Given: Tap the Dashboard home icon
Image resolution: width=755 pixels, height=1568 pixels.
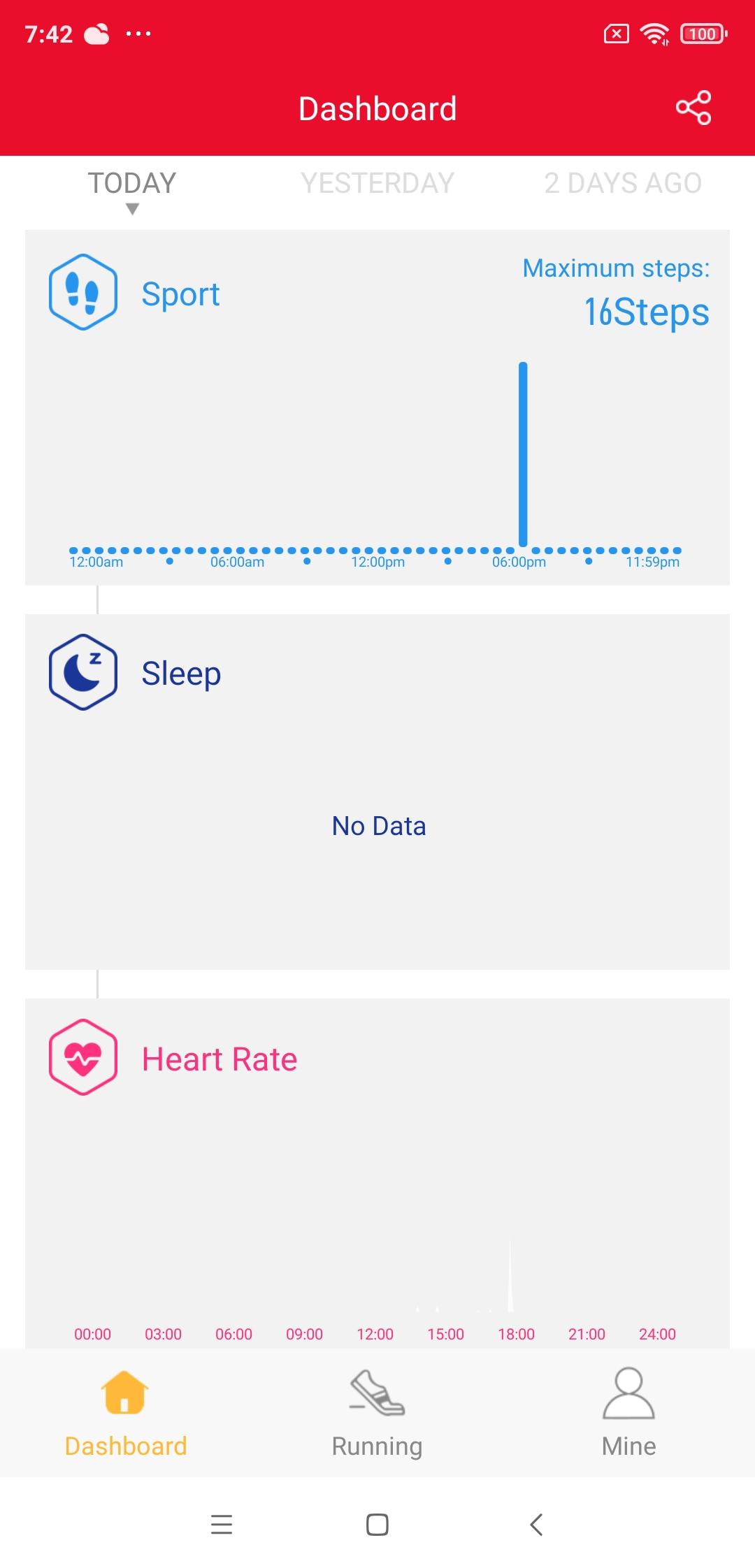Looking at the screenshot, I should pos(124,1392).
